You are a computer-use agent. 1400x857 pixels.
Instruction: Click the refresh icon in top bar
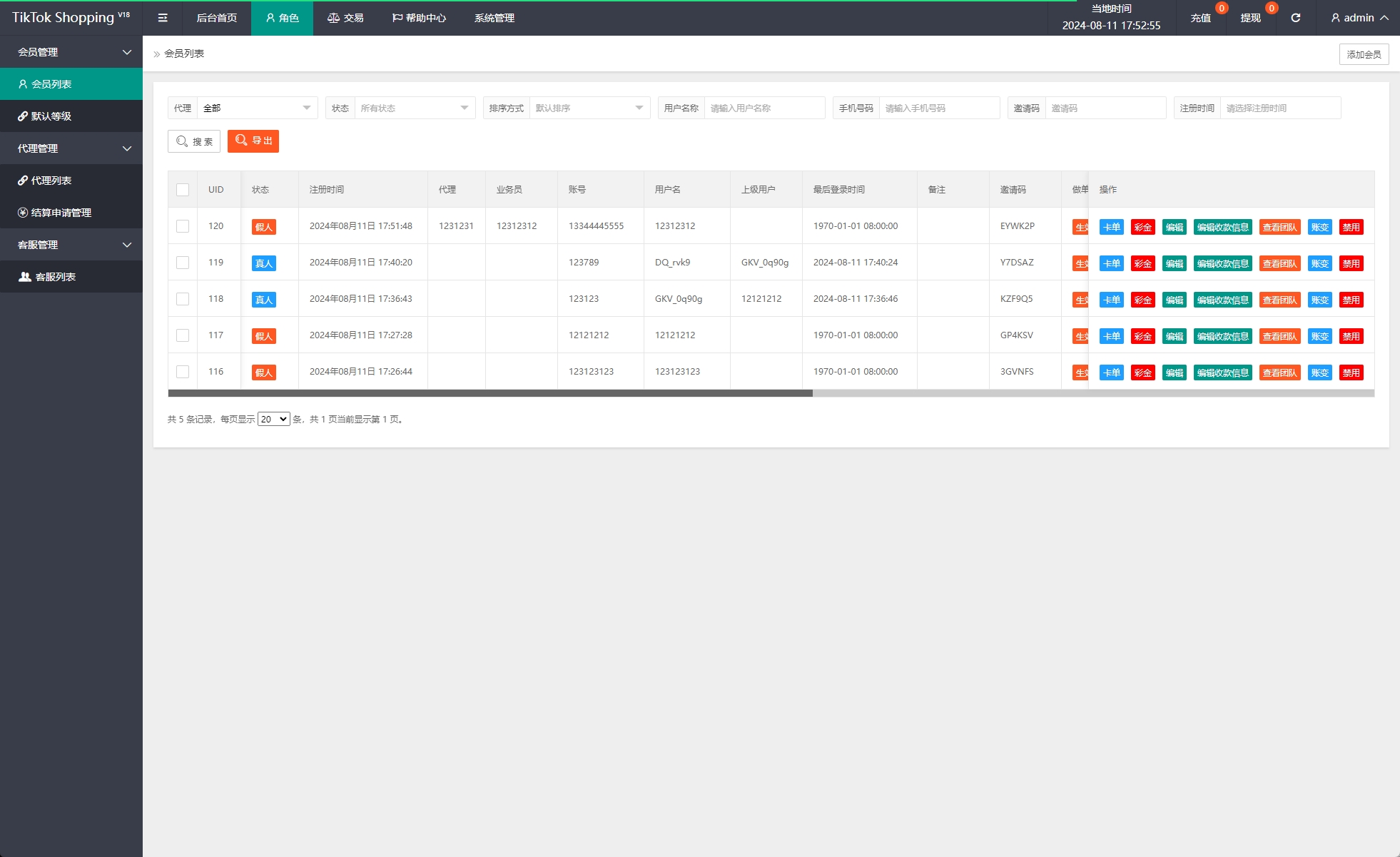(1295, 18)
